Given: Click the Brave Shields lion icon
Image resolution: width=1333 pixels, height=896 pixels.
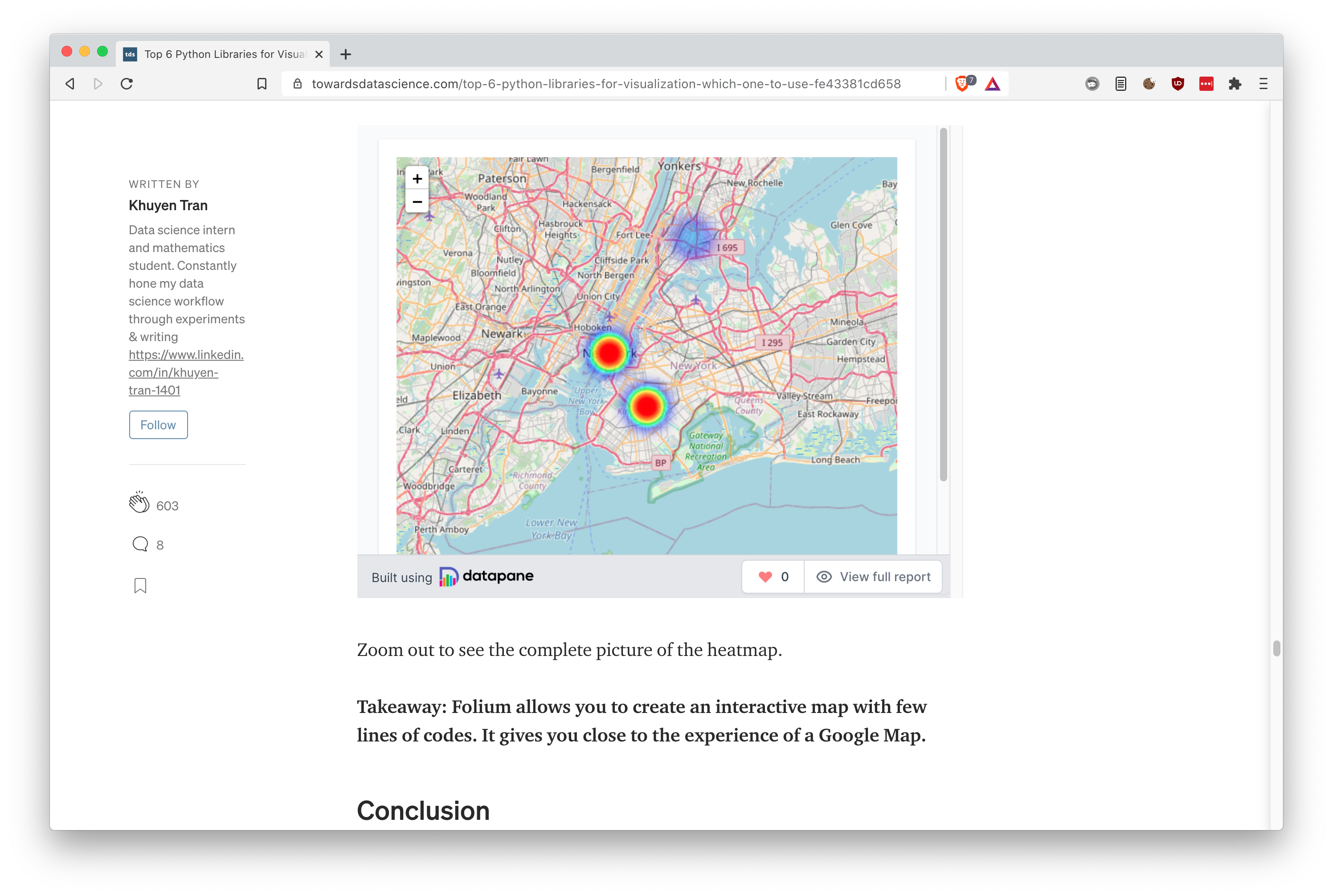Looking at the screenshot, I should (962, 84).
